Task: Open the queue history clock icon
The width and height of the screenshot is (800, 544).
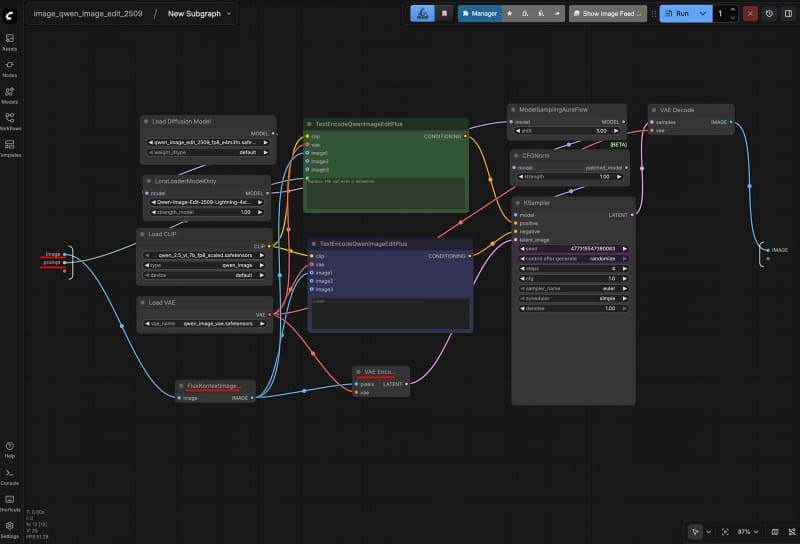Action: pos(769,14)
